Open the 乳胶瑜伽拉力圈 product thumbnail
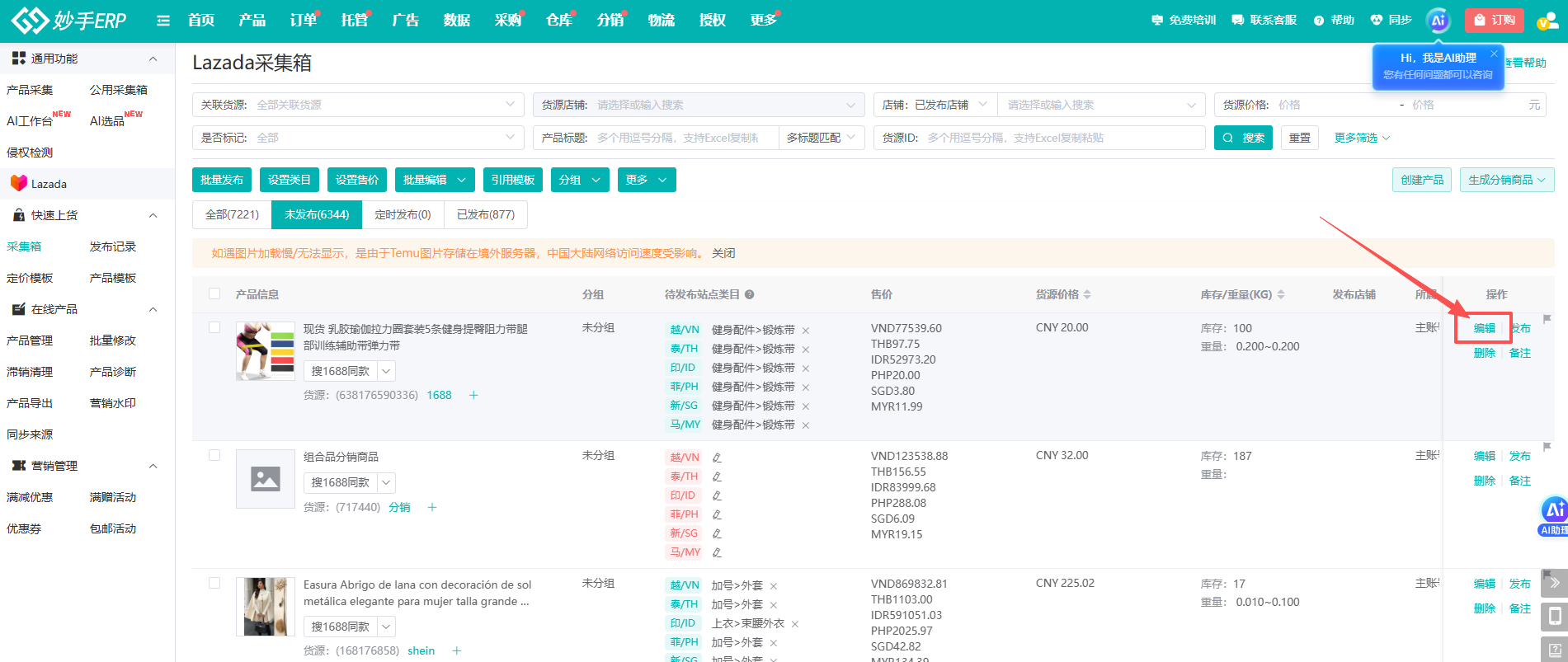 (x=266, y=350)
